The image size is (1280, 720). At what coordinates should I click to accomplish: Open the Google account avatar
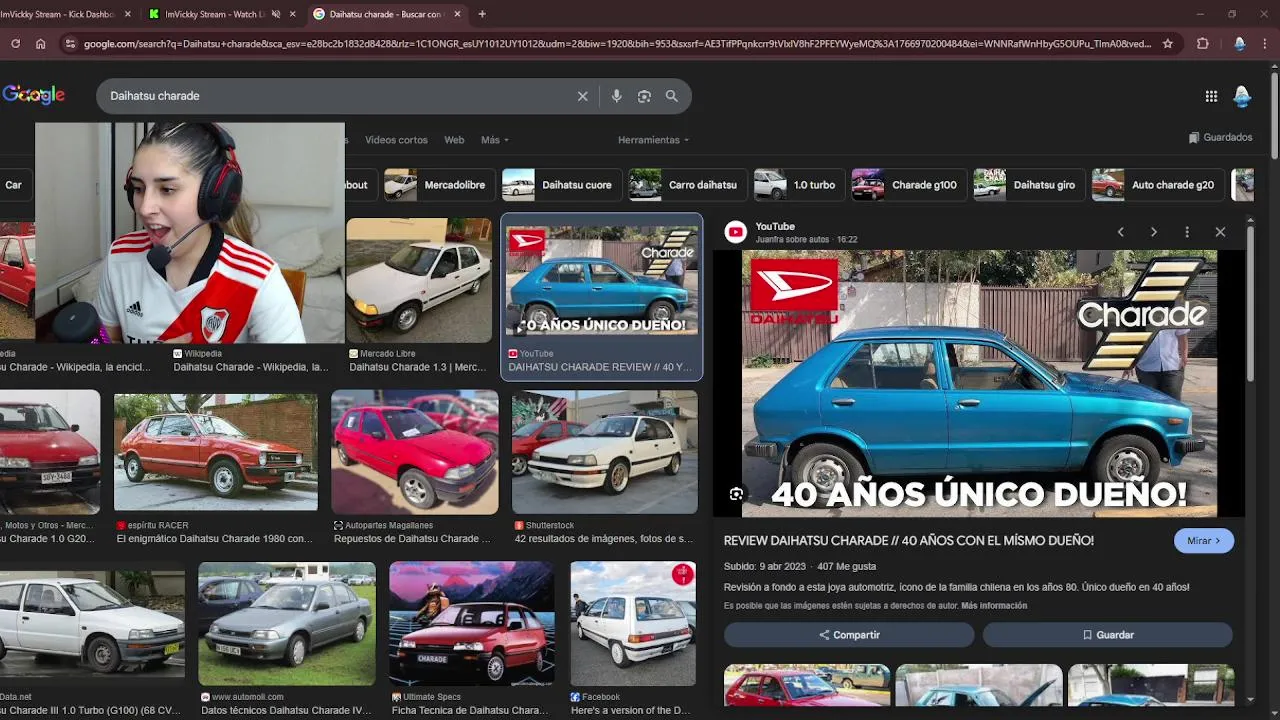[x=1242, y=96]
